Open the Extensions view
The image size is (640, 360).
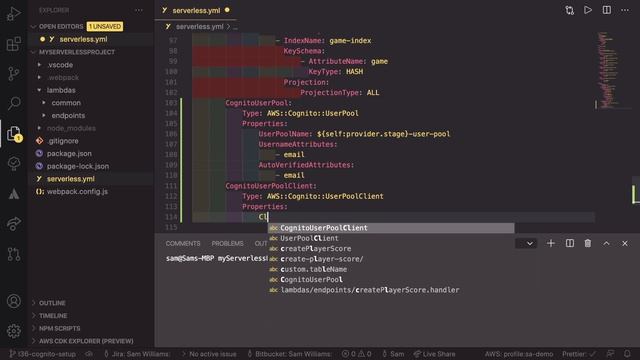coord(14,44)
